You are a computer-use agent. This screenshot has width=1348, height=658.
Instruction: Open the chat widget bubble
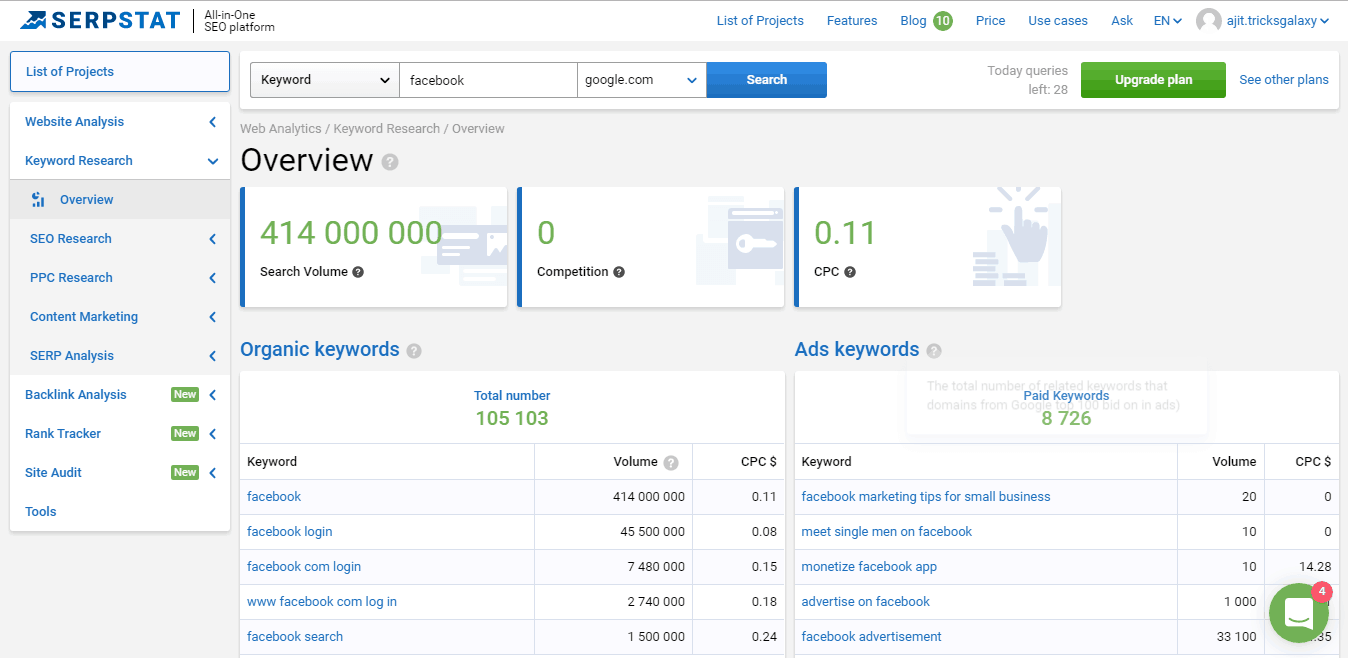(x=1298, y=612)
